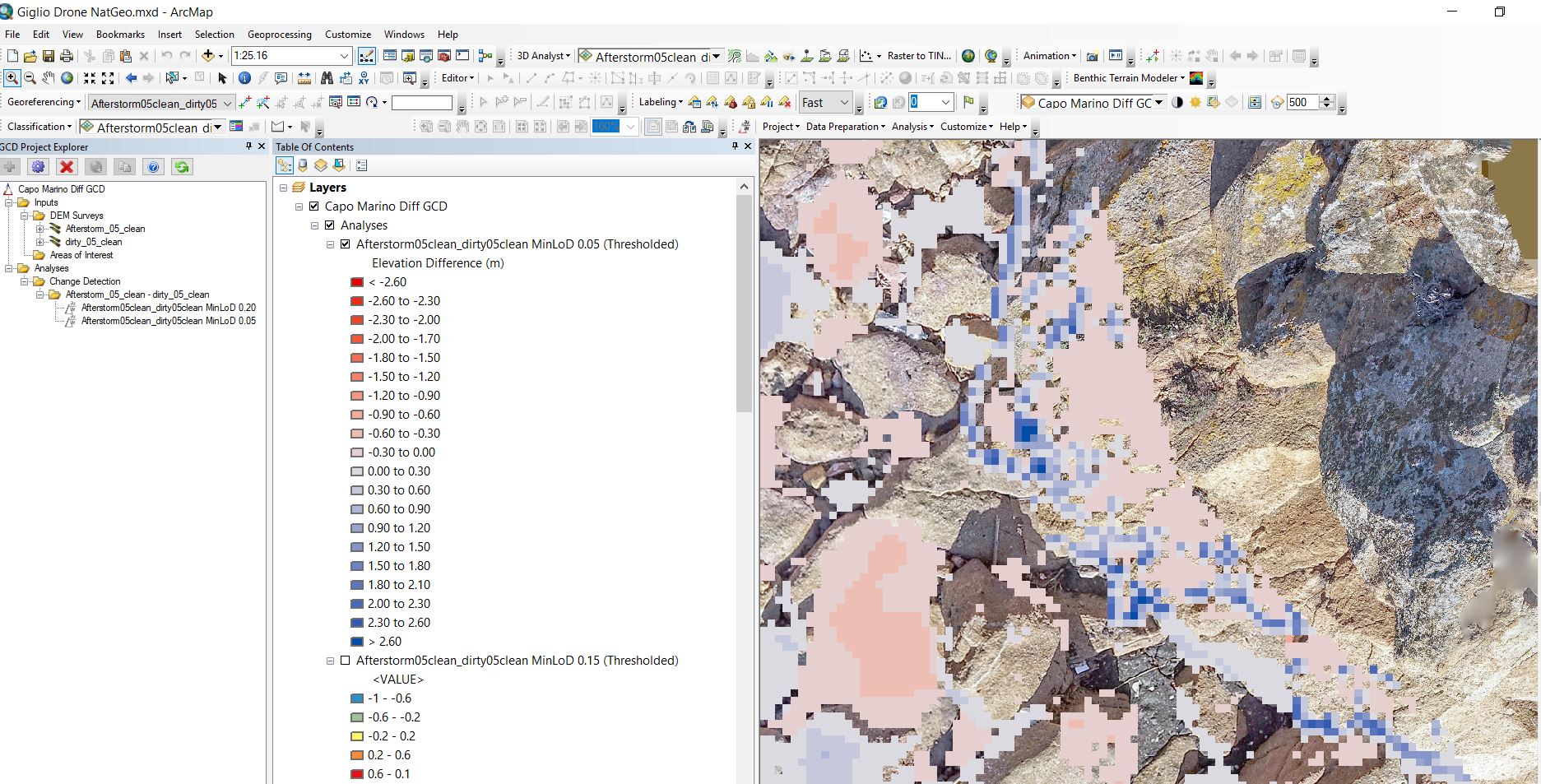The height and width of the screenshot is (784, 1541).
Task: Click List By Selection in Table Of Contents
Action: pyautogui.click(x=339, y=165)
